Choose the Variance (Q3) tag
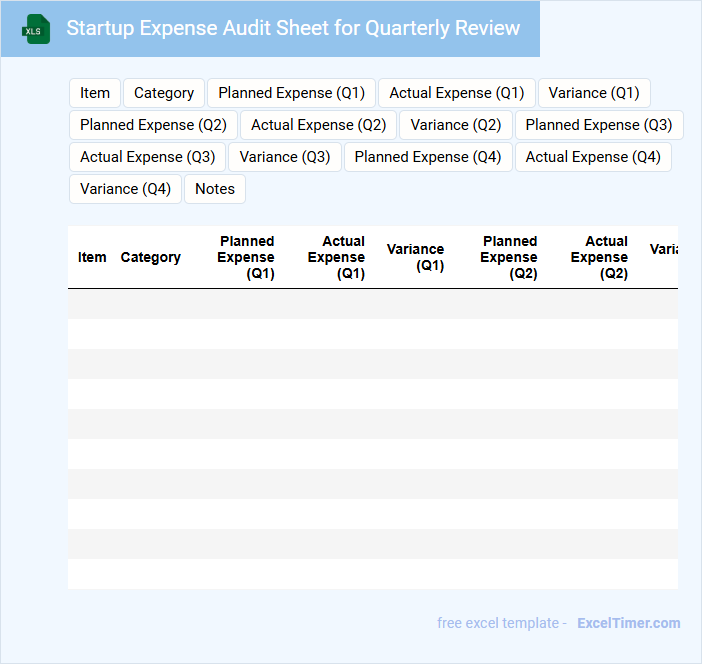The image size is (702, 664). coord(285,157)
